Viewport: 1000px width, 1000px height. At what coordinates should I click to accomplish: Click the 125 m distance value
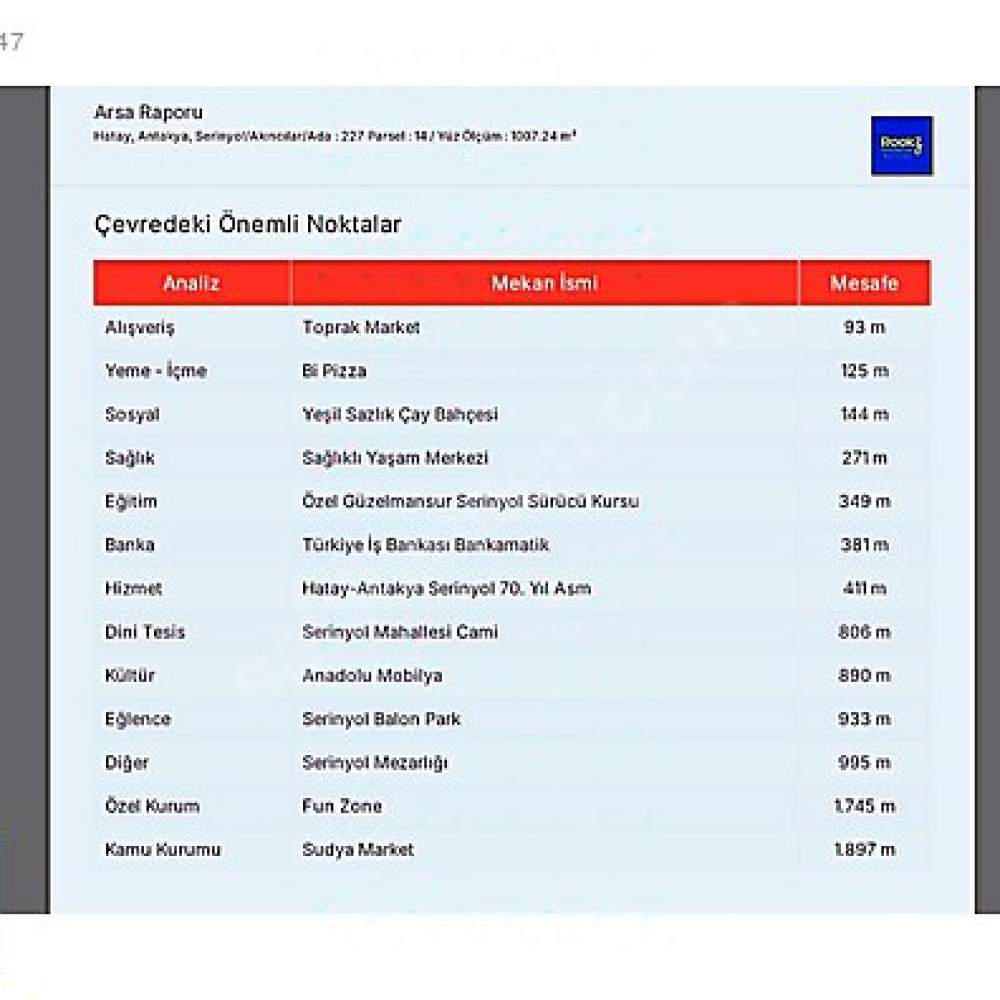[865, 371]
